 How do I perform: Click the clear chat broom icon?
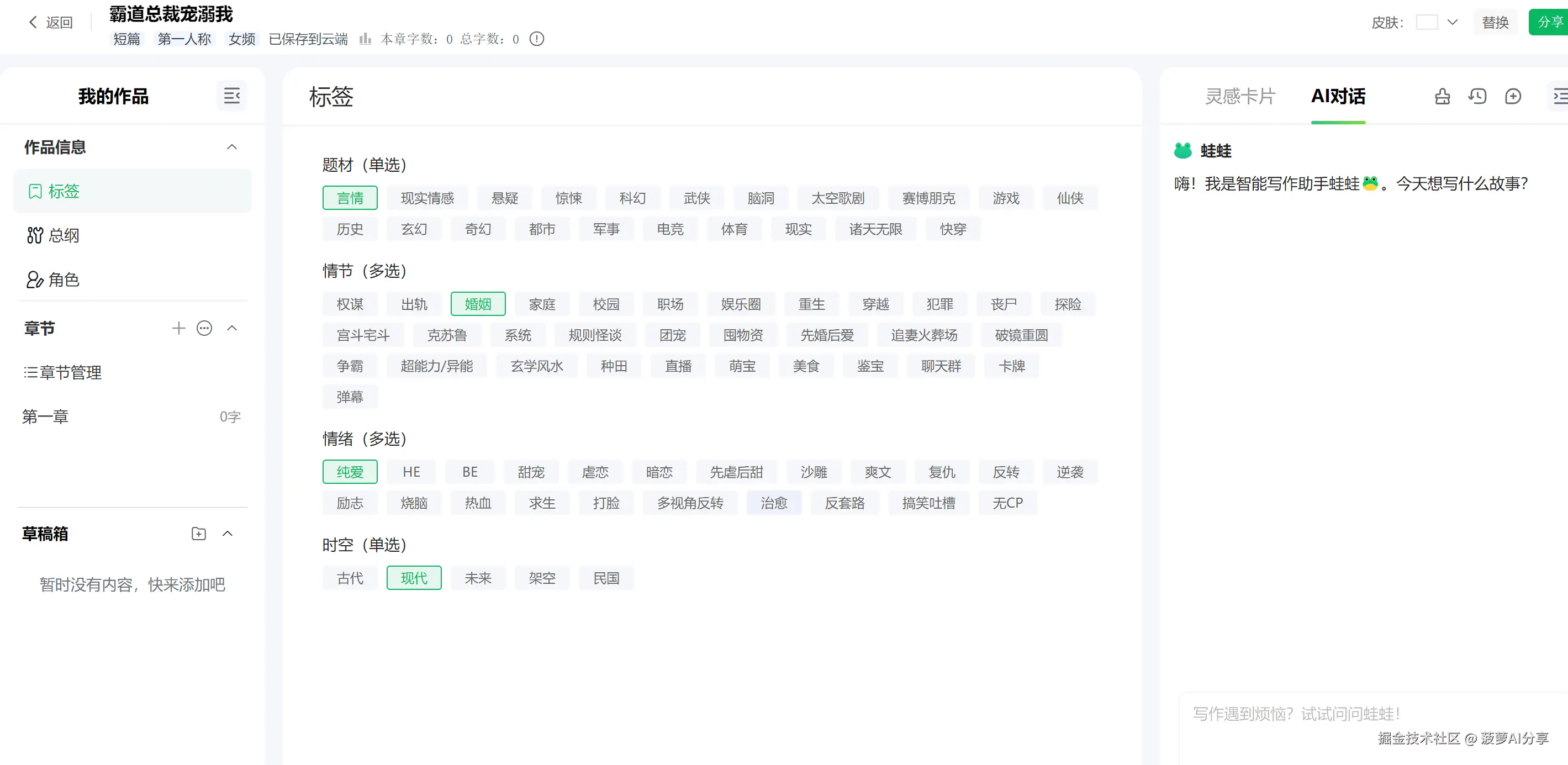coord(1442,96)
